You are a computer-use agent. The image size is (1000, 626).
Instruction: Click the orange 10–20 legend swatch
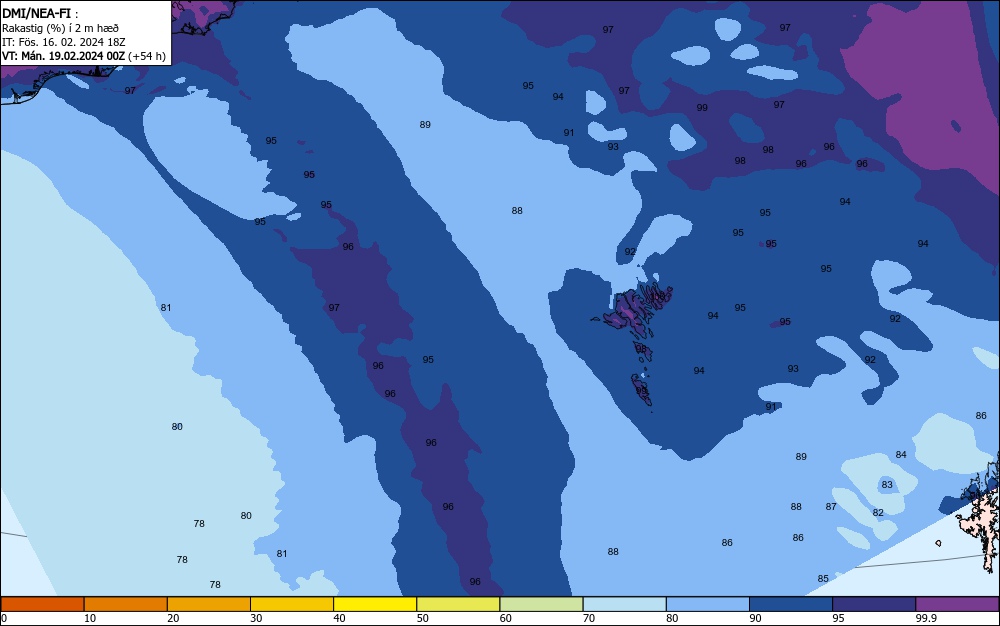pos(126,604)
